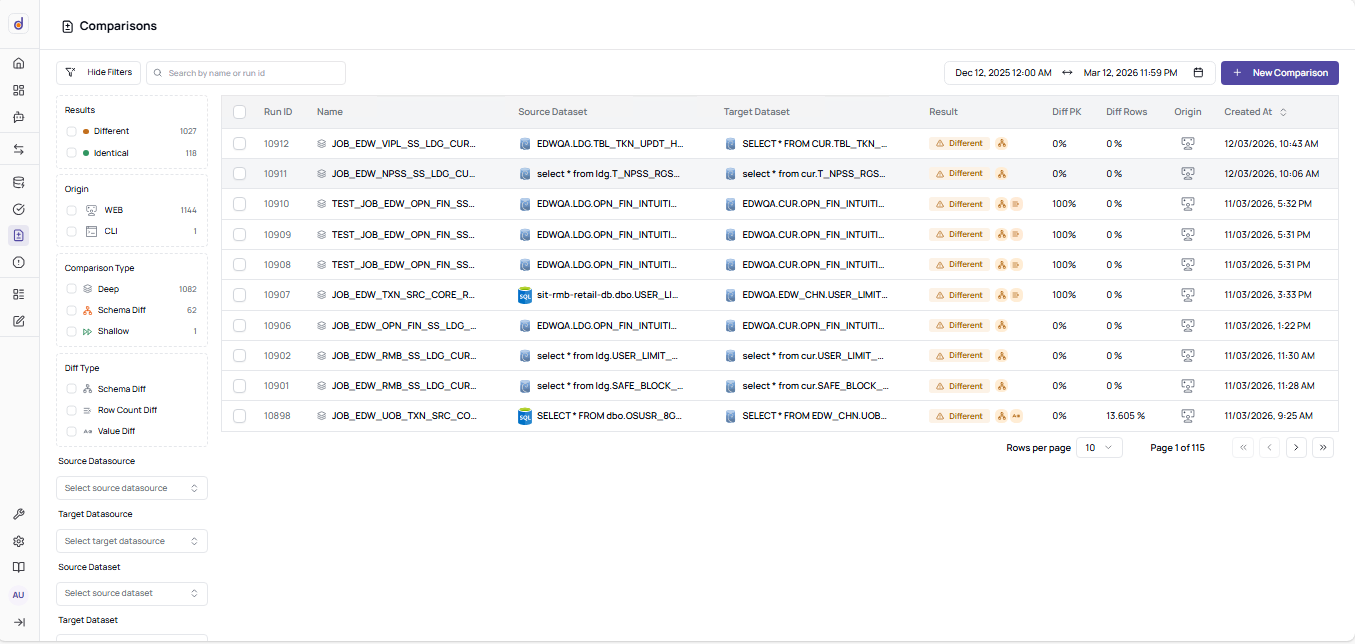Expand the Select target dataset dropdown

click(131, 639)
